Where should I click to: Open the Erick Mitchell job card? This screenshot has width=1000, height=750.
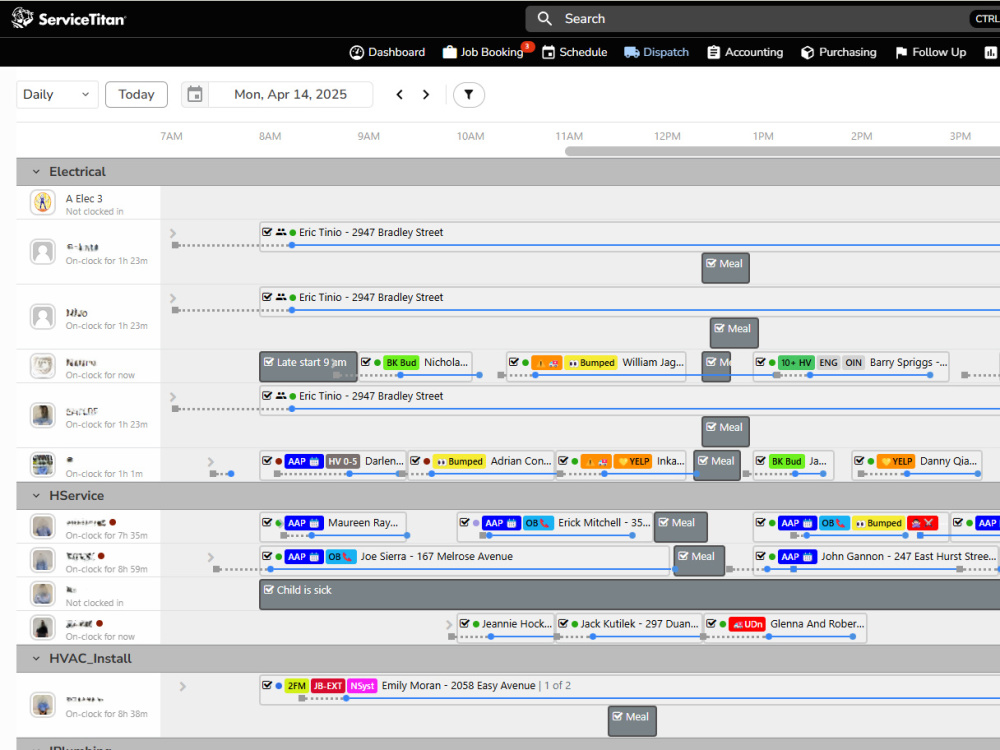tap(554, 528)
